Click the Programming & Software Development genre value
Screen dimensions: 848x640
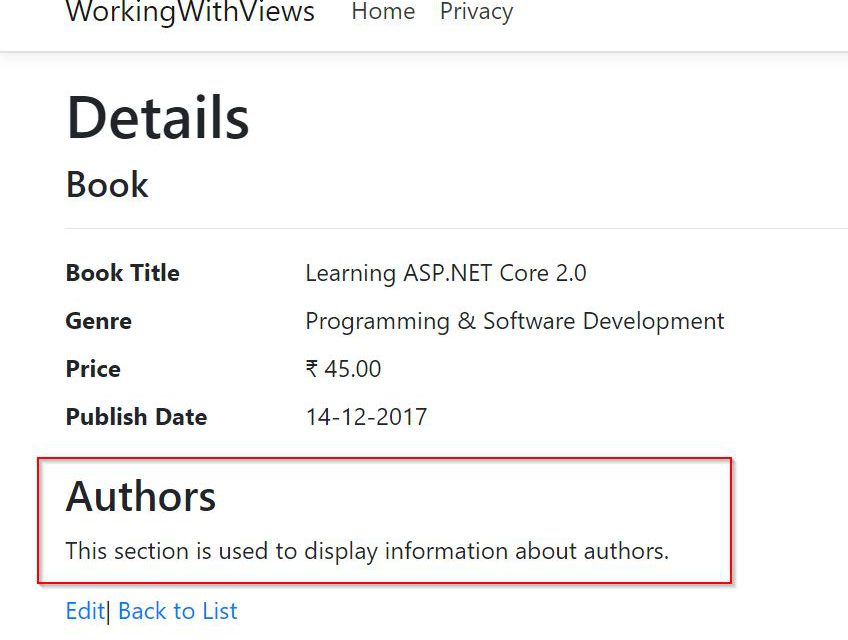514,321
